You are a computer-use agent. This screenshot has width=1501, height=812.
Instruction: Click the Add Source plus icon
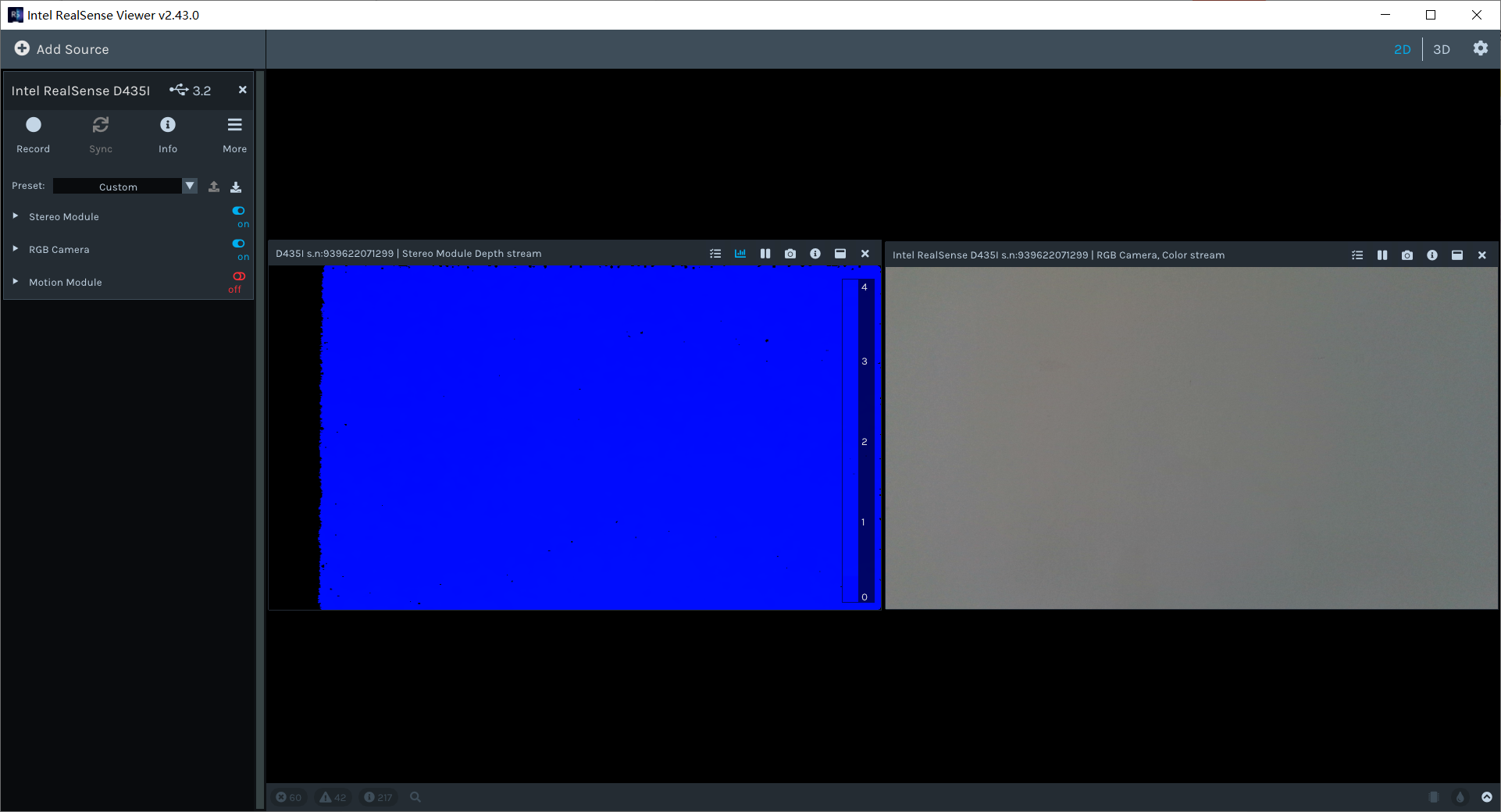(22, 48)
